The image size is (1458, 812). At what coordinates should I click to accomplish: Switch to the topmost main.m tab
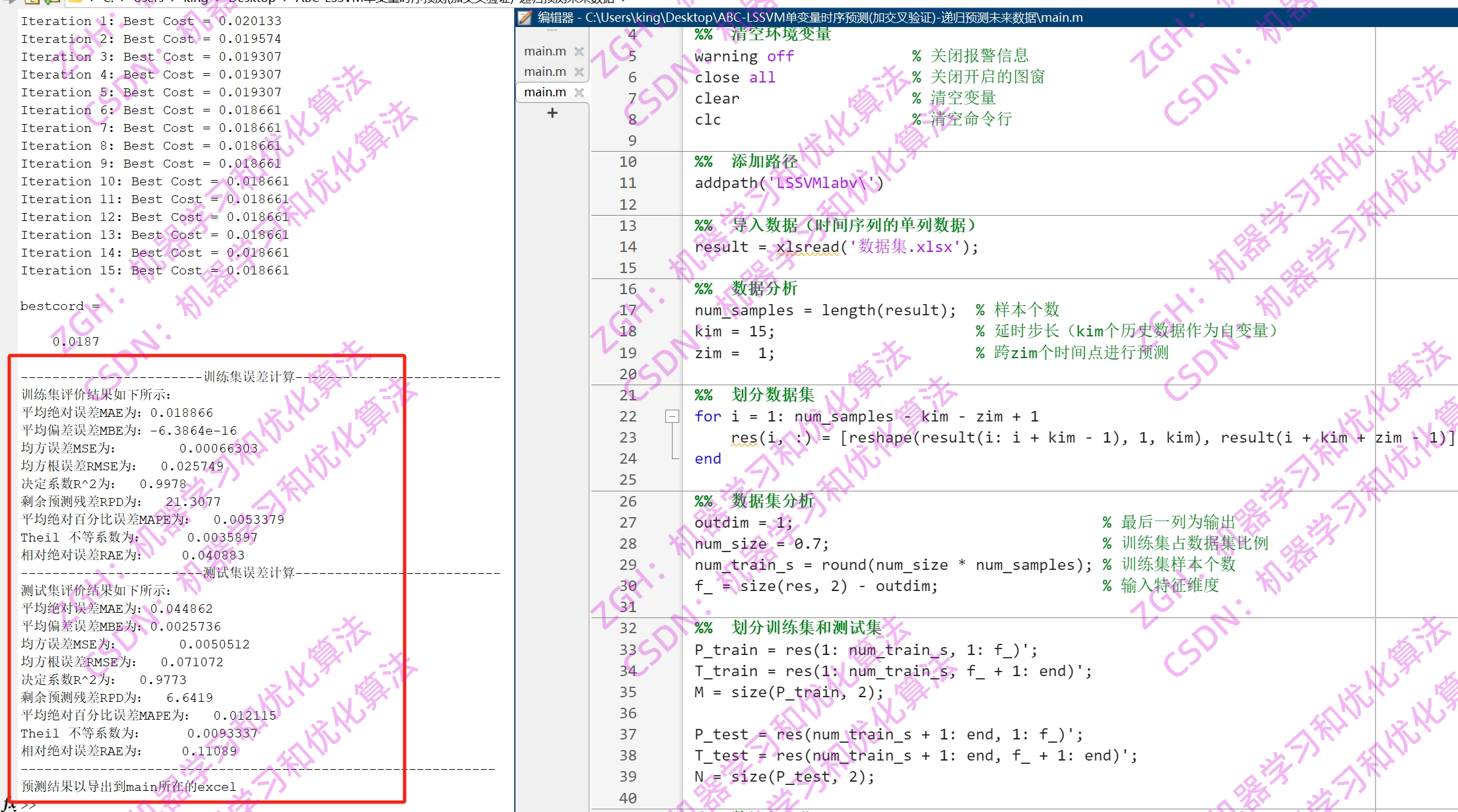tap(545, 51)
